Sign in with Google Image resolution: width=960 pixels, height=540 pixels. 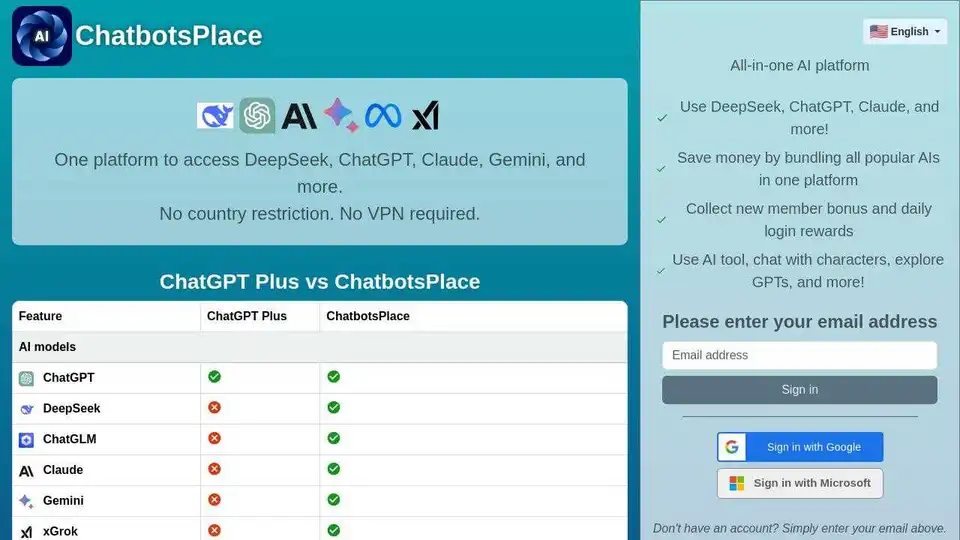tap(799, 447)
